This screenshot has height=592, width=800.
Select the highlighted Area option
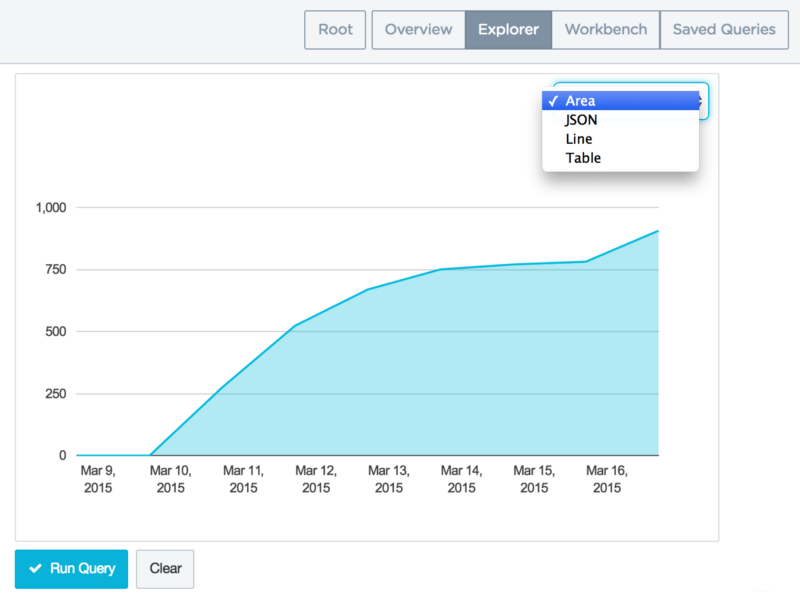pyautogui.click(x=620, y=101)
